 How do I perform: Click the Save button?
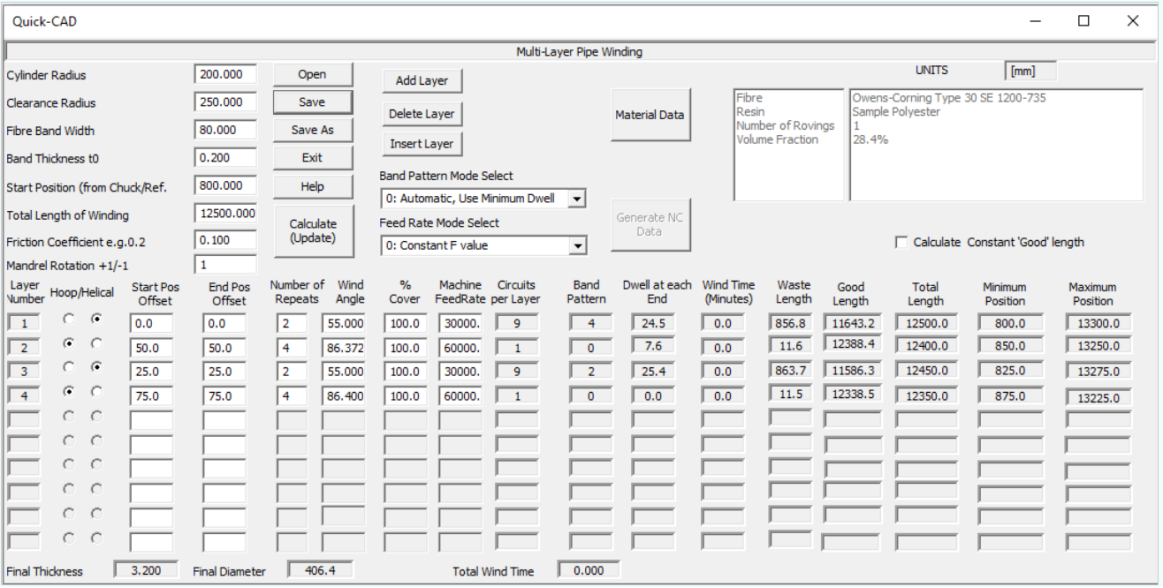[312, 102]
